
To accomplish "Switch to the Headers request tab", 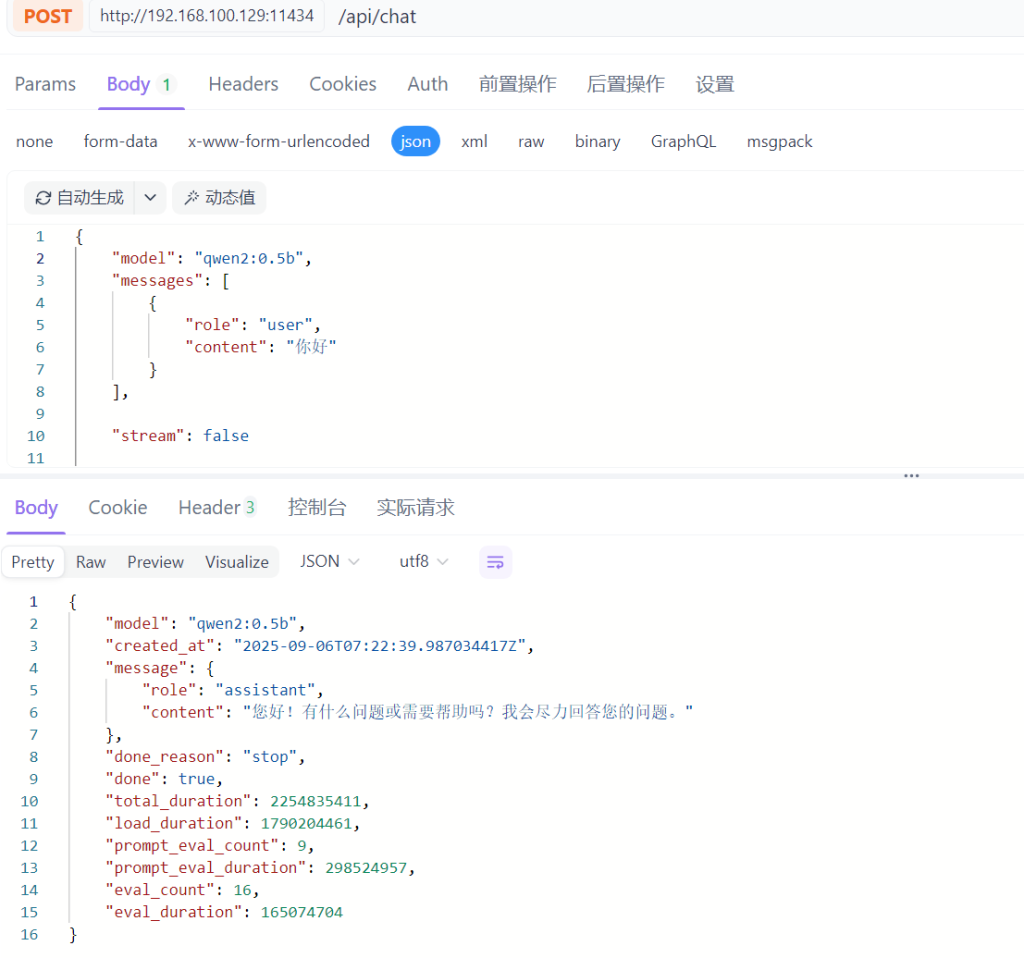I will (x=243, y=84).
